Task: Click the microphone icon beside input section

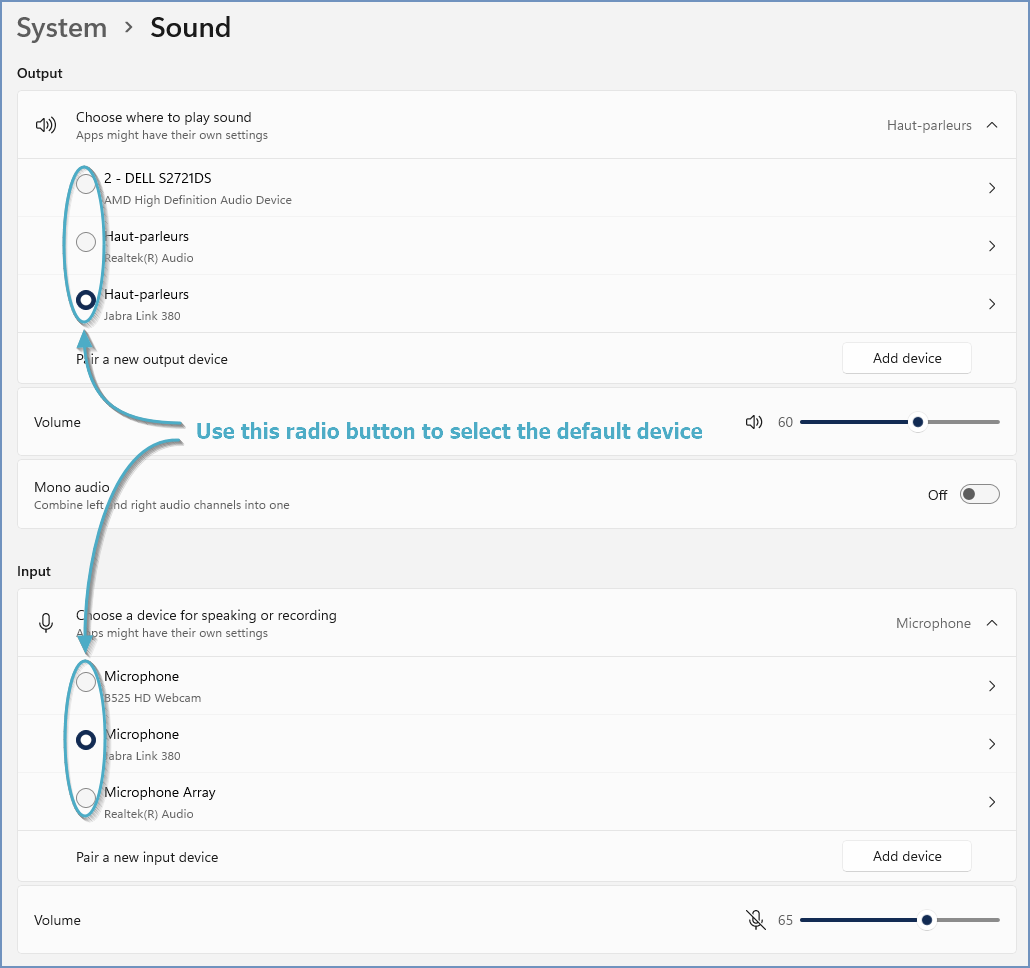Action: coord(46,622)
